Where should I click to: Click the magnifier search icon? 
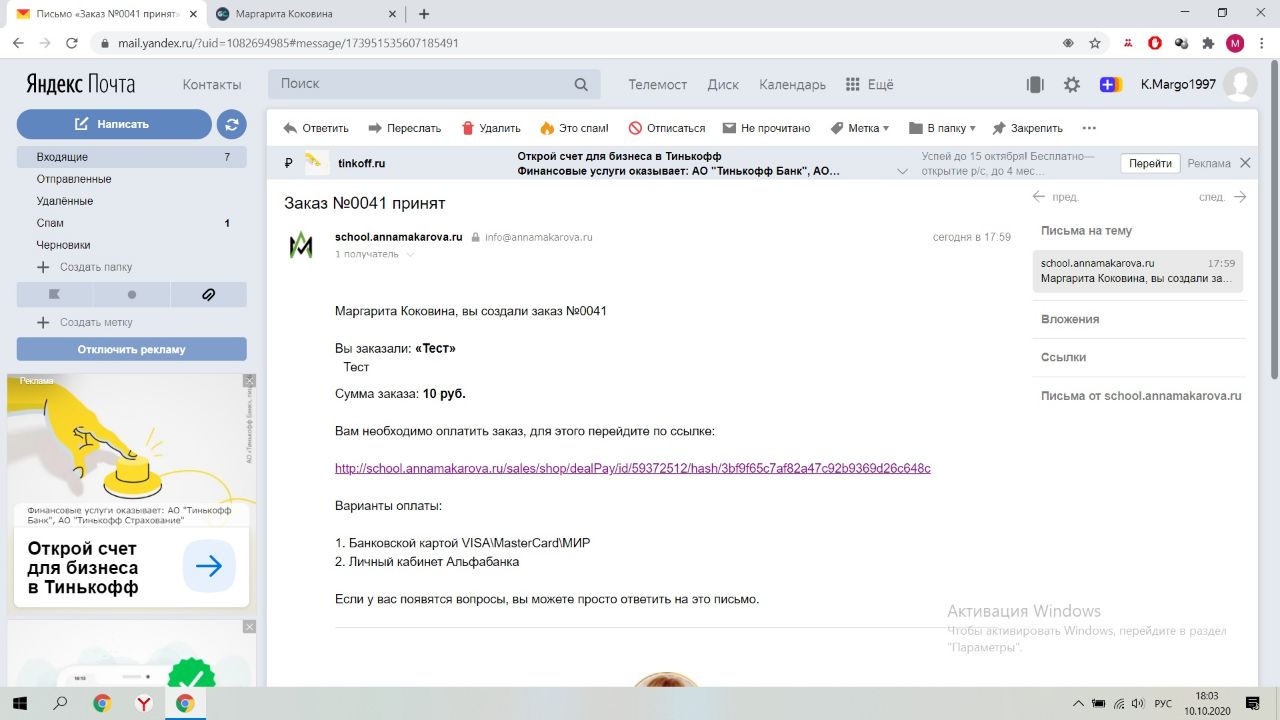[582, 84]
